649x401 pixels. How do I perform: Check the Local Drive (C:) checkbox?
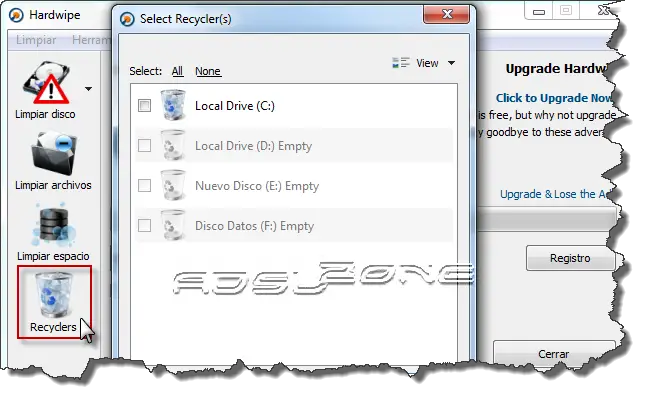pos(144,106)
